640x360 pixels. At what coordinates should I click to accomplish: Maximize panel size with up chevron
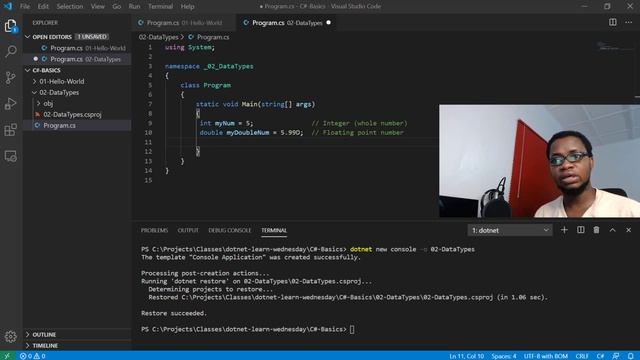click(x=613, y=230)
